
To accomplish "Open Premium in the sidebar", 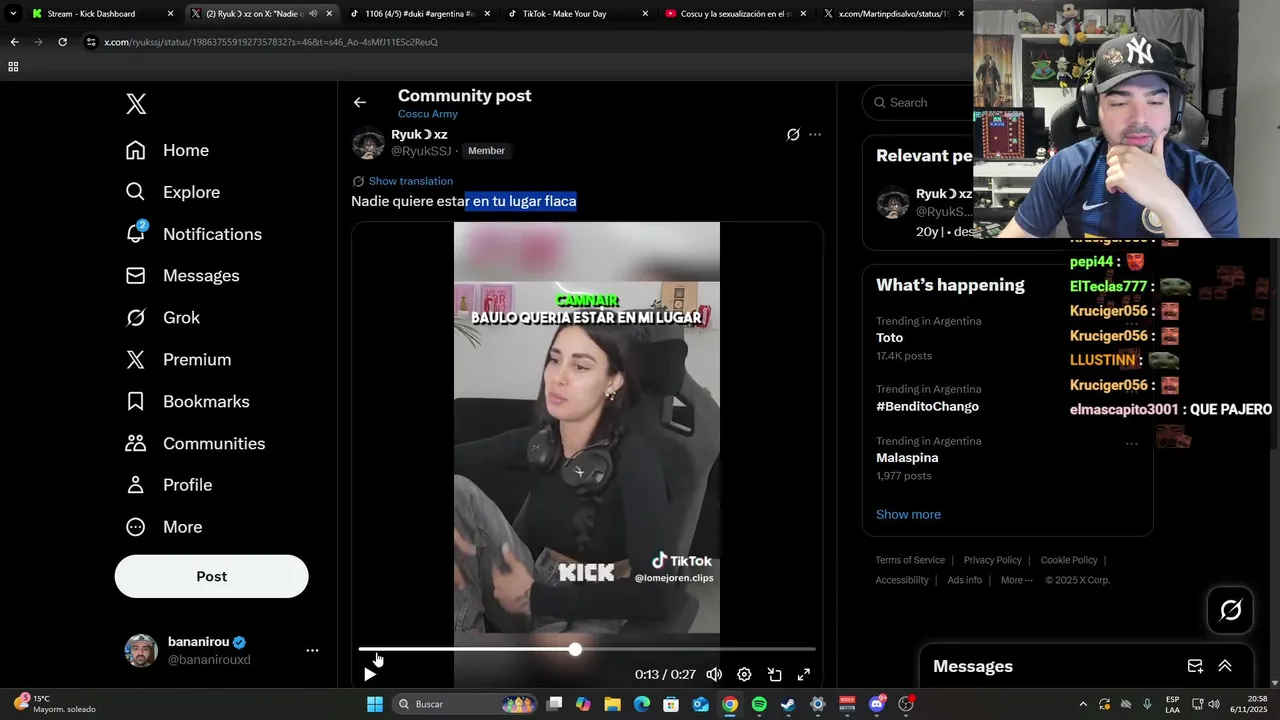I will pyautogui.click(x=178, y=359).
